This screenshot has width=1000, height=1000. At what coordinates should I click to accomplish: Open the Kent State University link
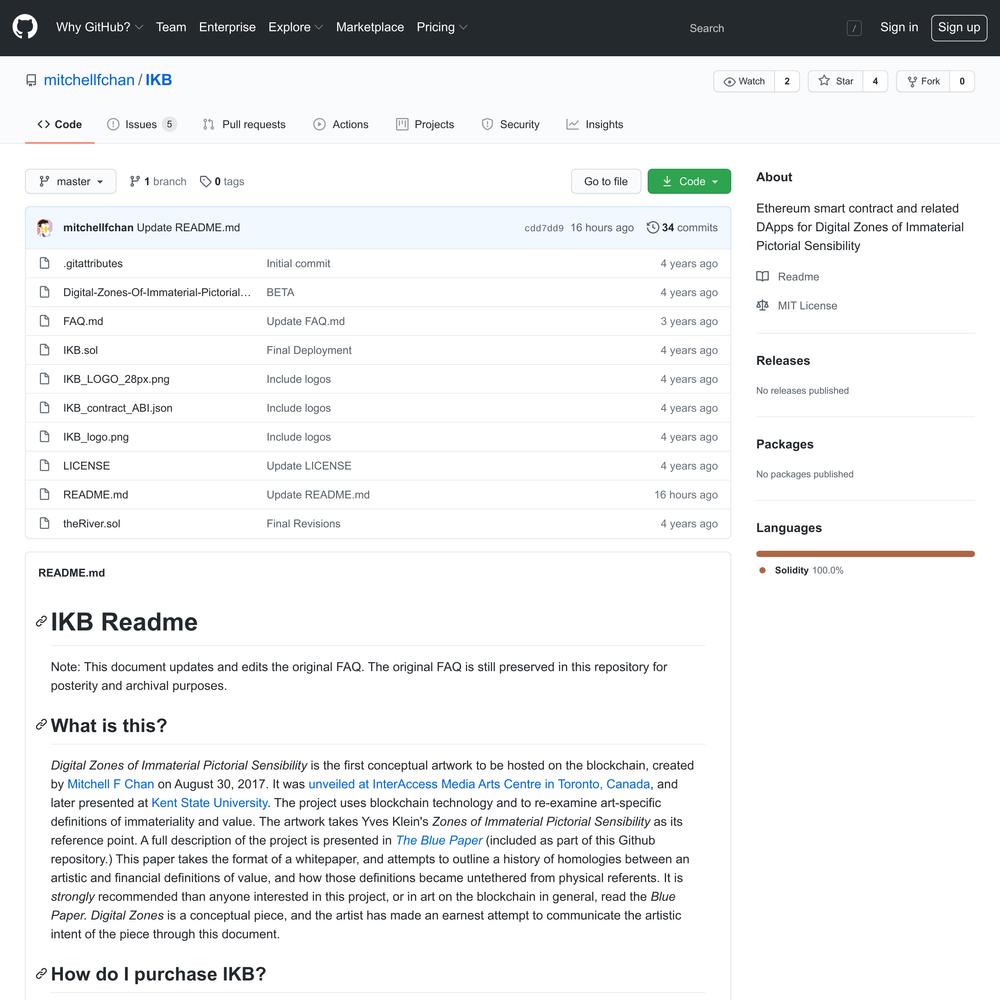[209, 803]
